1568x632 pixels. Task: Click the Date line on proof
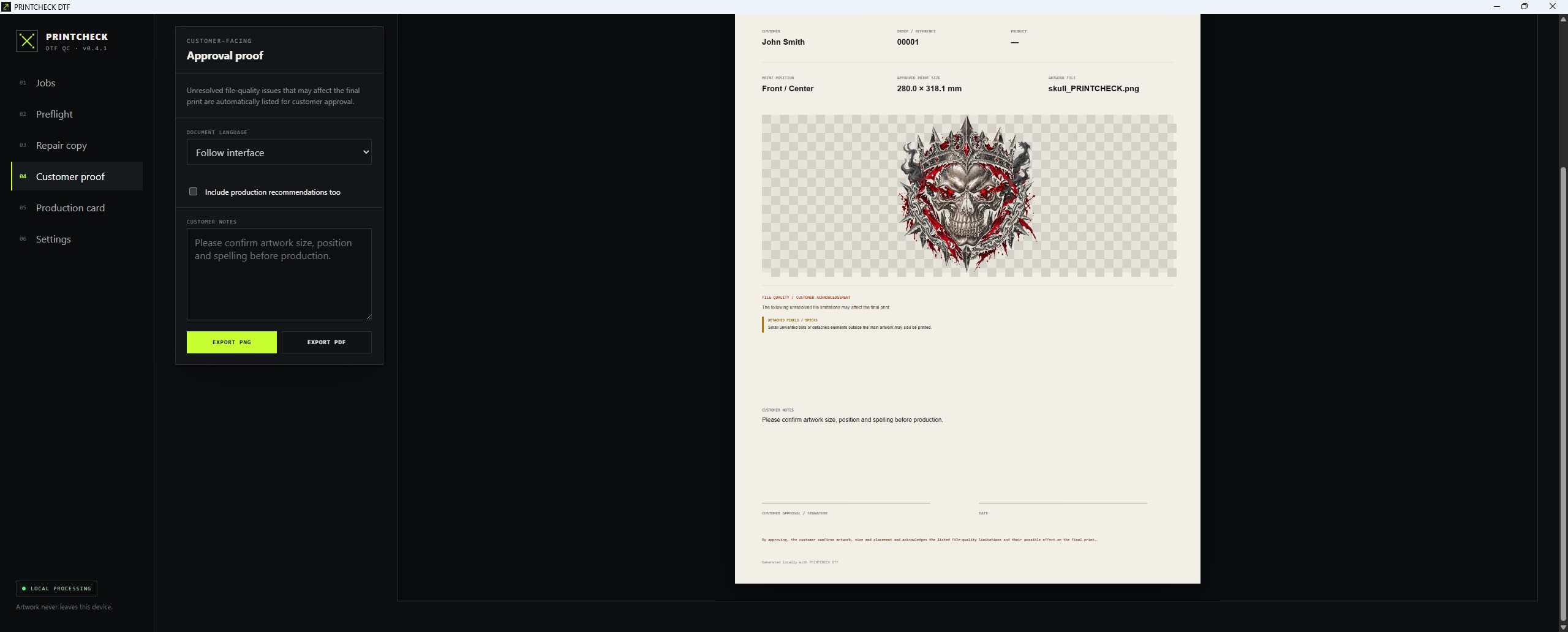coord(1062,503)
